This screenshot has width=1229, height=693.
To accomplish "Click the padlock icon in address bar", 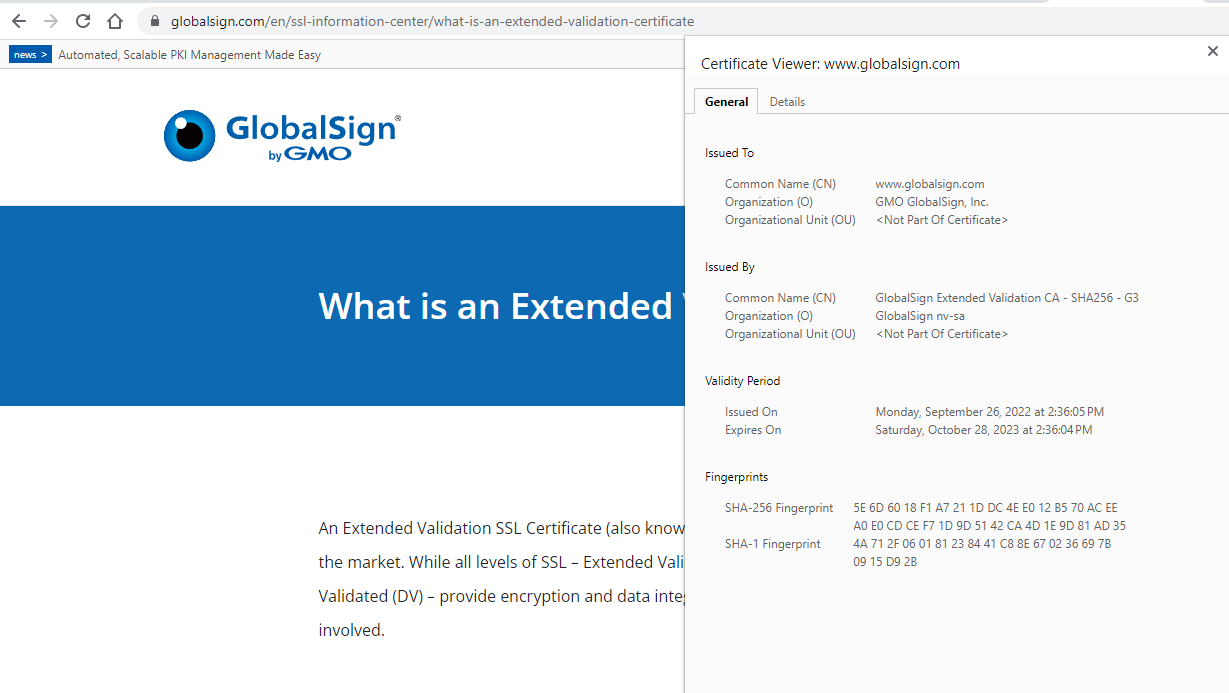I will (155, 21).
